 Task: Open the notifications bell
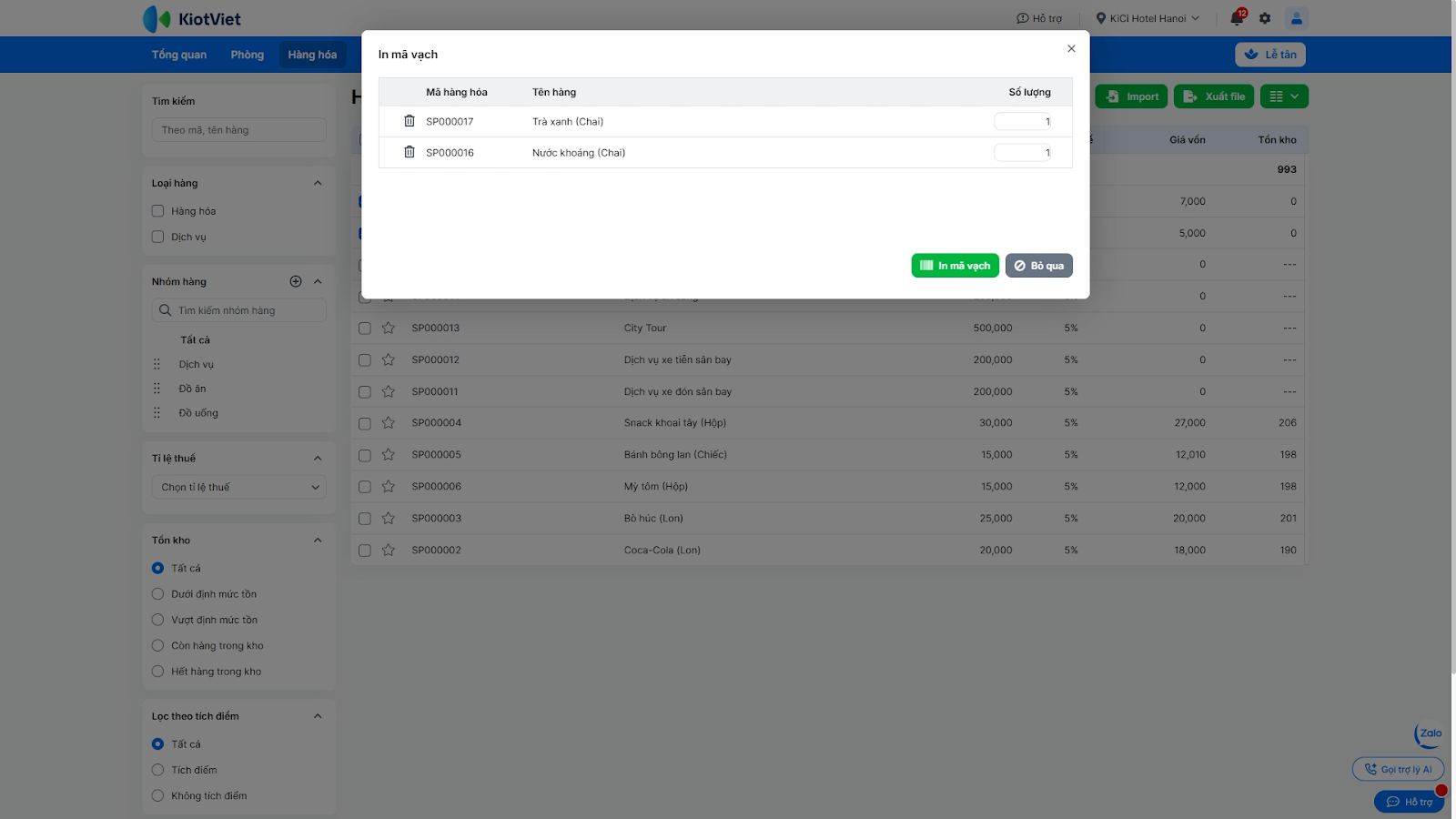pos(1237,18)
